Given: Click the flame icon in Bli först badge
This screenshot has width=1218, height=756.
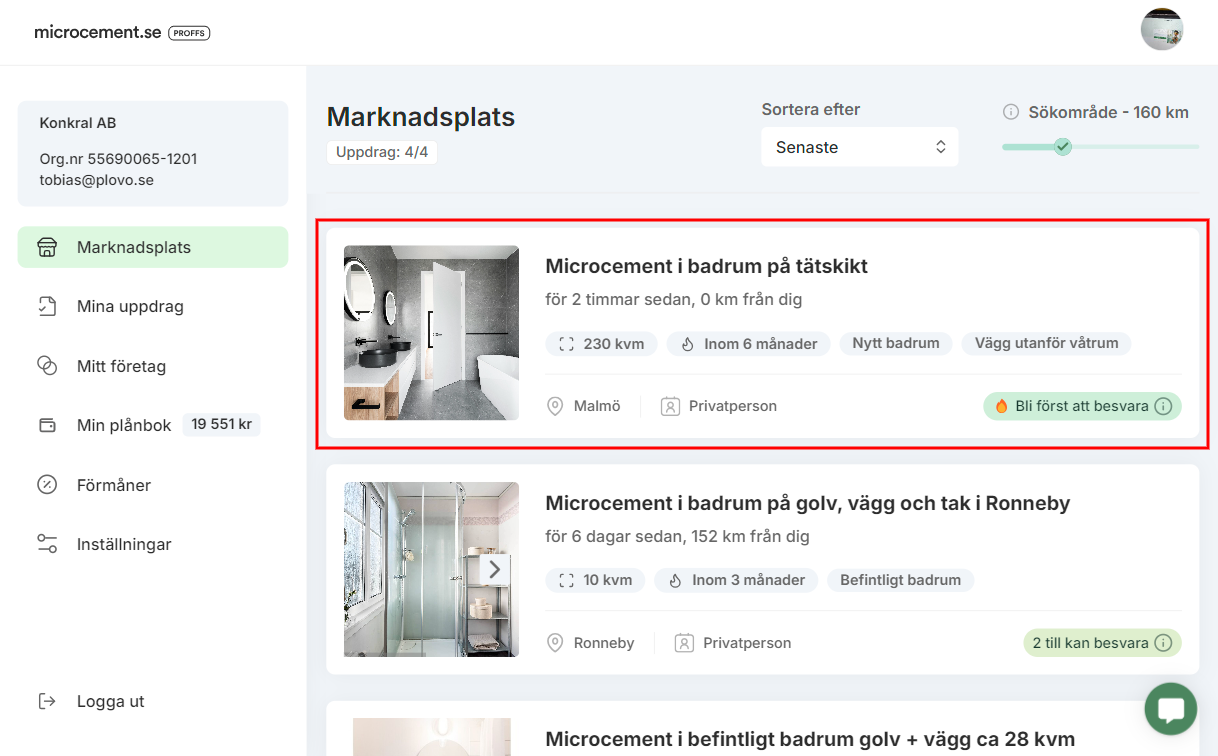Looking at the screenshot, I should tap(1001, 406).
